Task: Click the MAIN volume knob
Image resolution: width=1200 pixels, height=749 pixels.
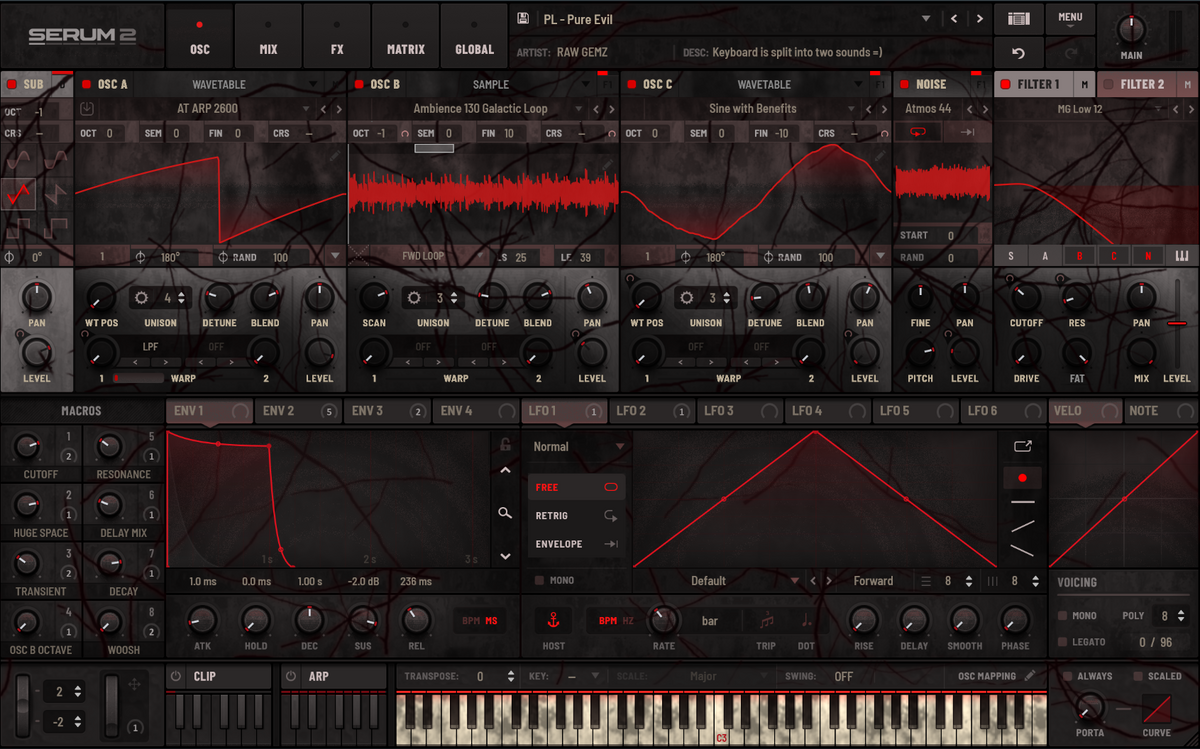Action: tap(1132, 28)
